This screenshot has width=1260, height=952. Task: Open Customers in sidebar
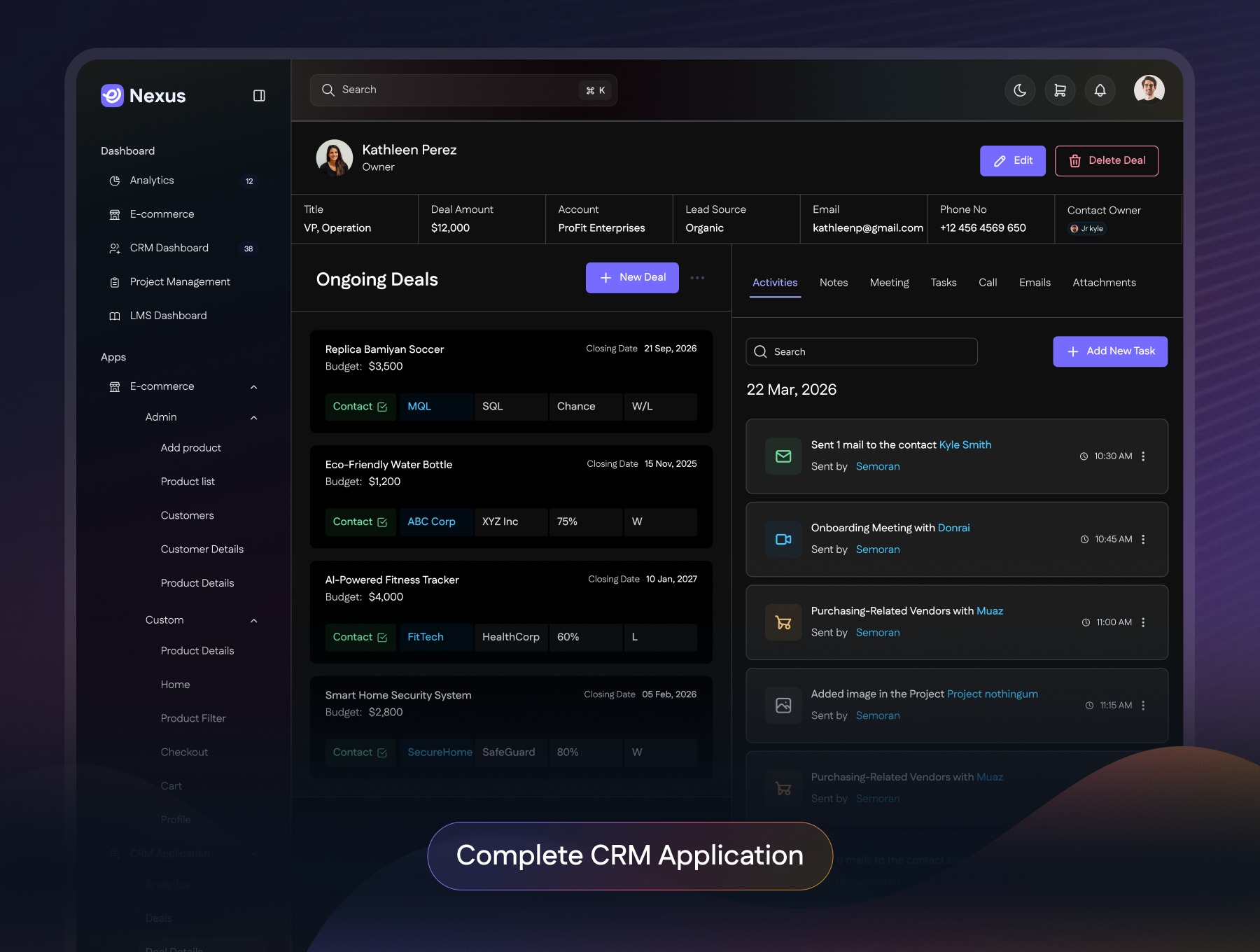click(x=187, y=515)
